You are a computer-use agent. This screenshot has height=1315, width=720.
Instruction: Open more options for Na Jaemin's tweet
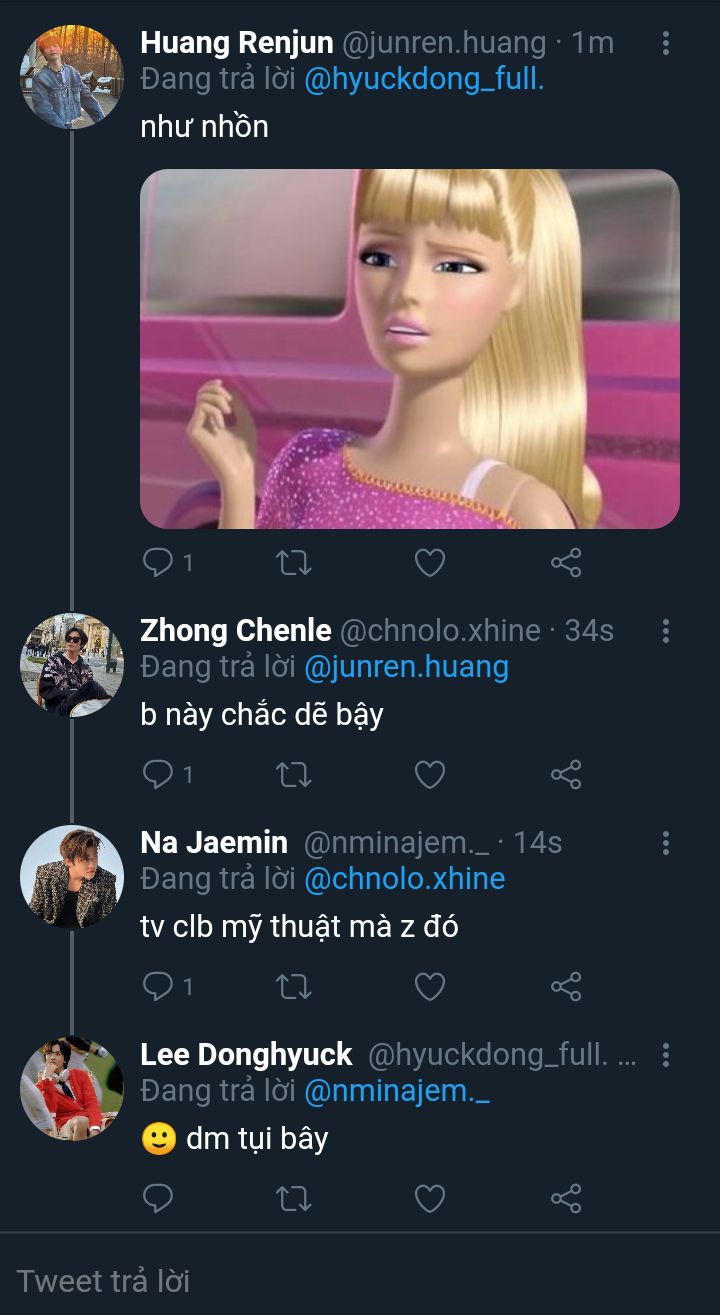666,843
